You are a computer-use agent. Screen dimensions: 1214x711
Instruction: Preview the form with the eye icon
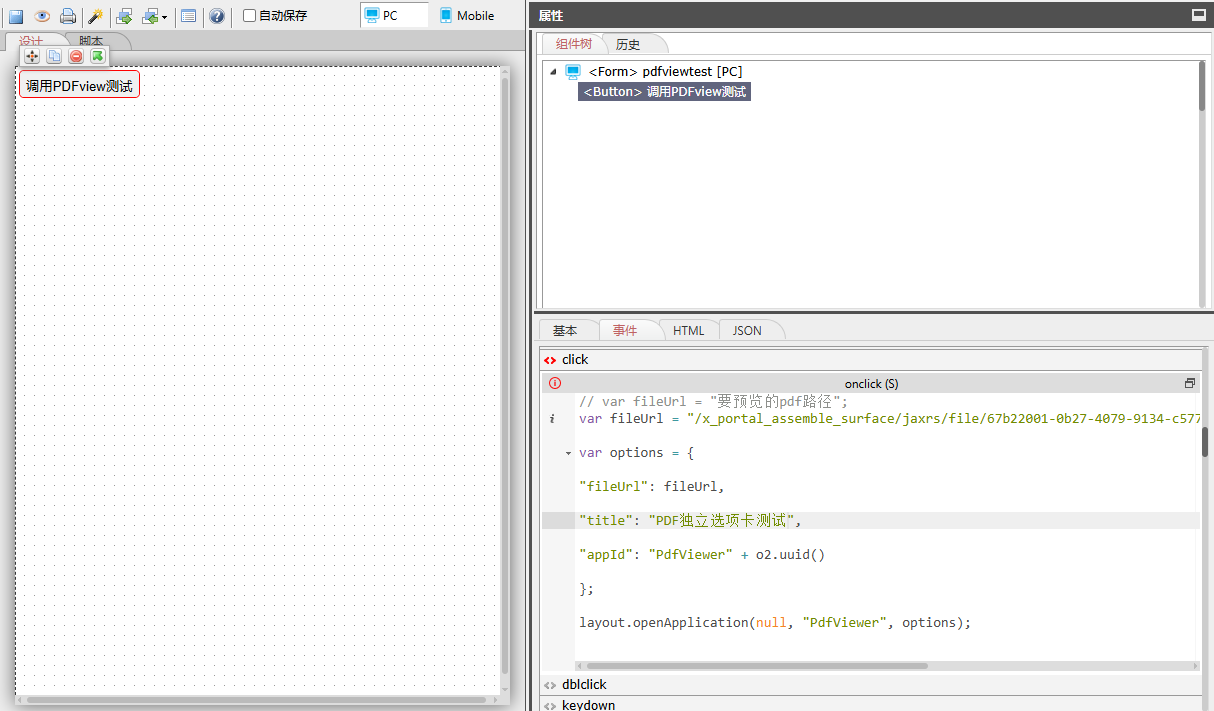pyautogui.click(x=42, y=16)
